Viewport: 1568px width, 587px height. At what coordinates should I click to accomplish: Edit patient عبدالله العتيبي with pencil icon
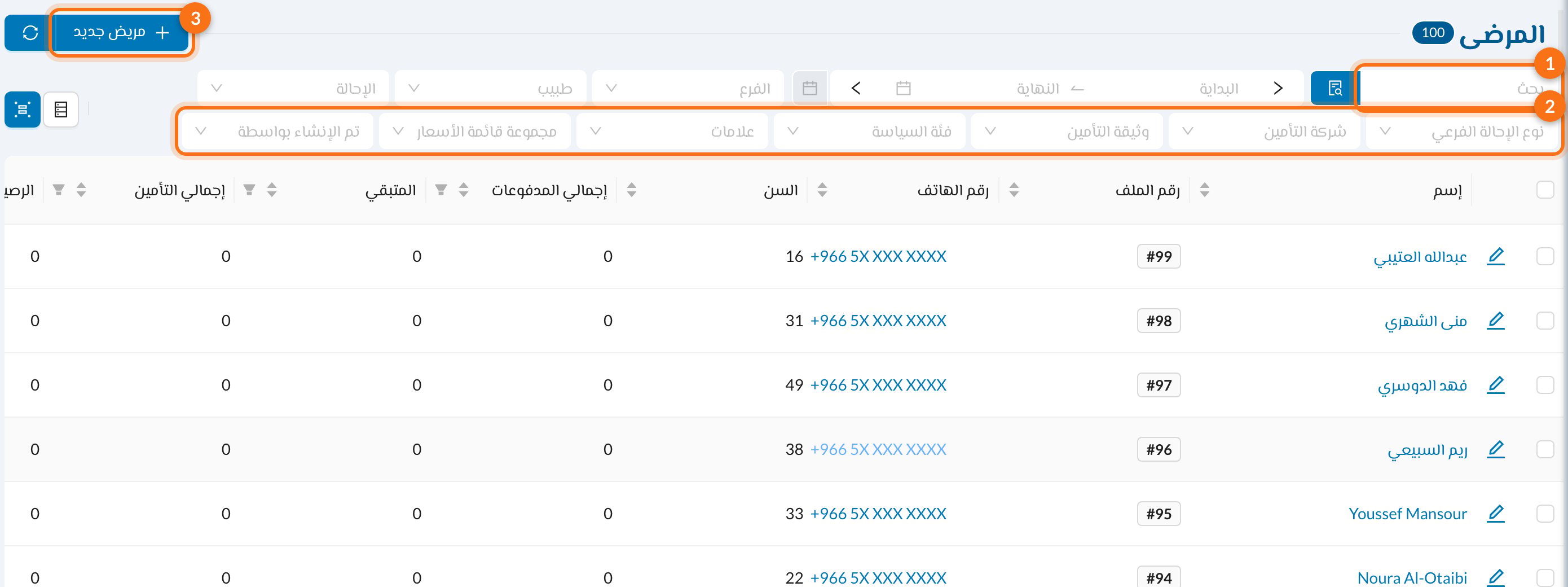tap(1496, 256)
